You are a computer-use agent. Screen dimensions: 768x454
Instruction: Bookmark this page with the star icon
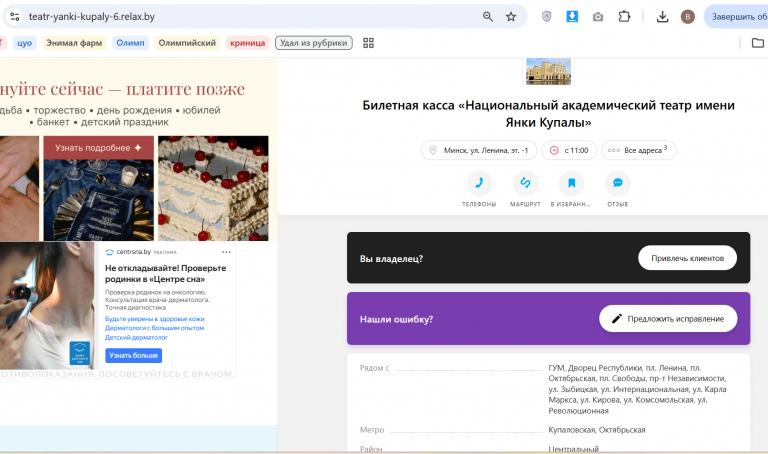point(511,17)
